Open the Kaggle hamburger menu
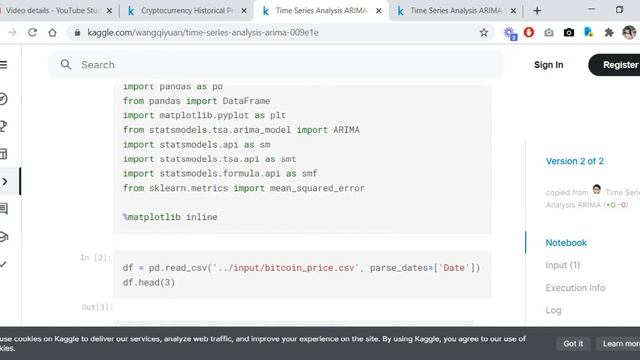The image size is (640, 360). coord(3,65)
